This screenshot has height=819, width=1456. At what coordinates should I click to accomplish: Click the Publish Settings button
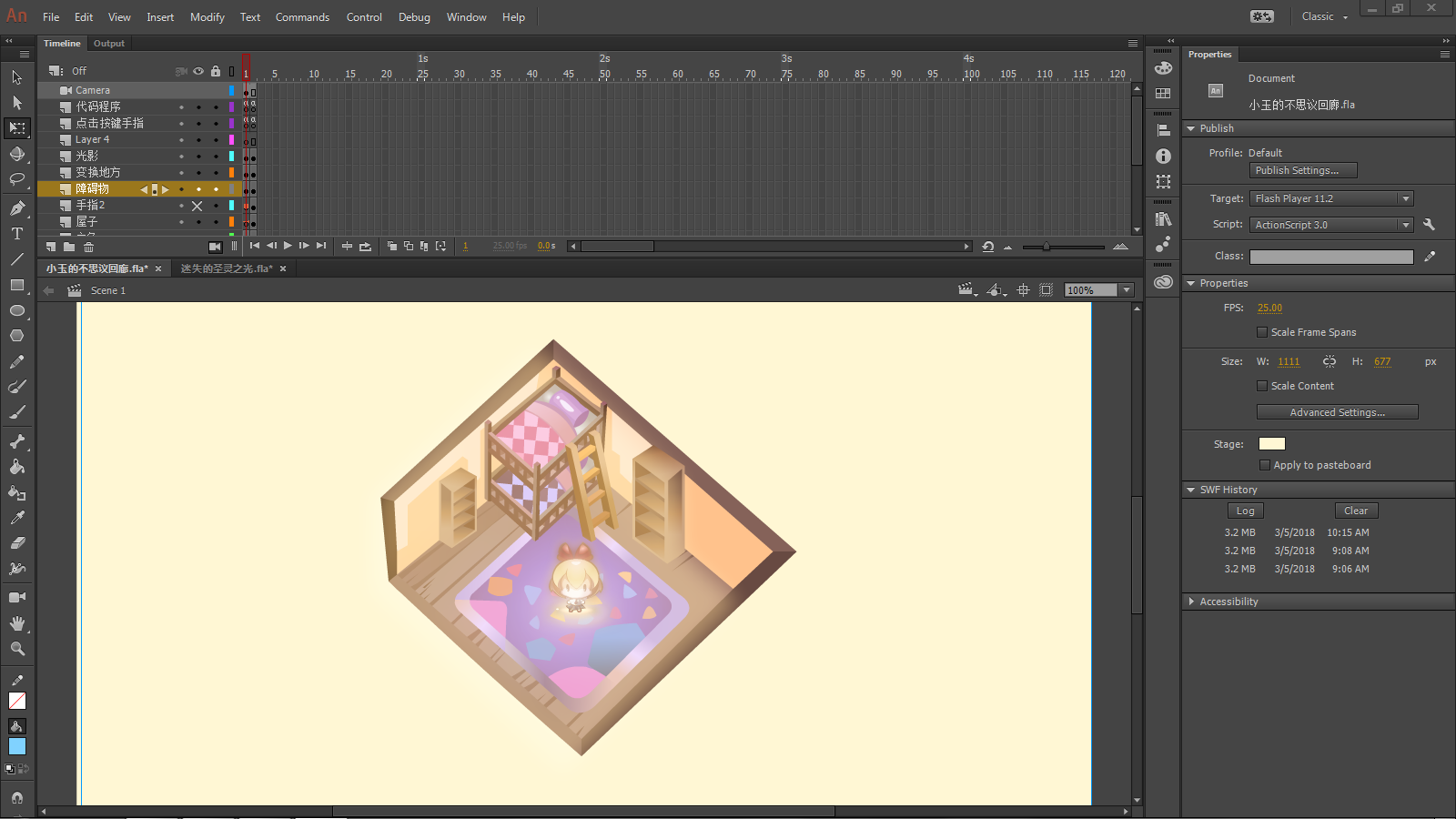[1303, 170]
